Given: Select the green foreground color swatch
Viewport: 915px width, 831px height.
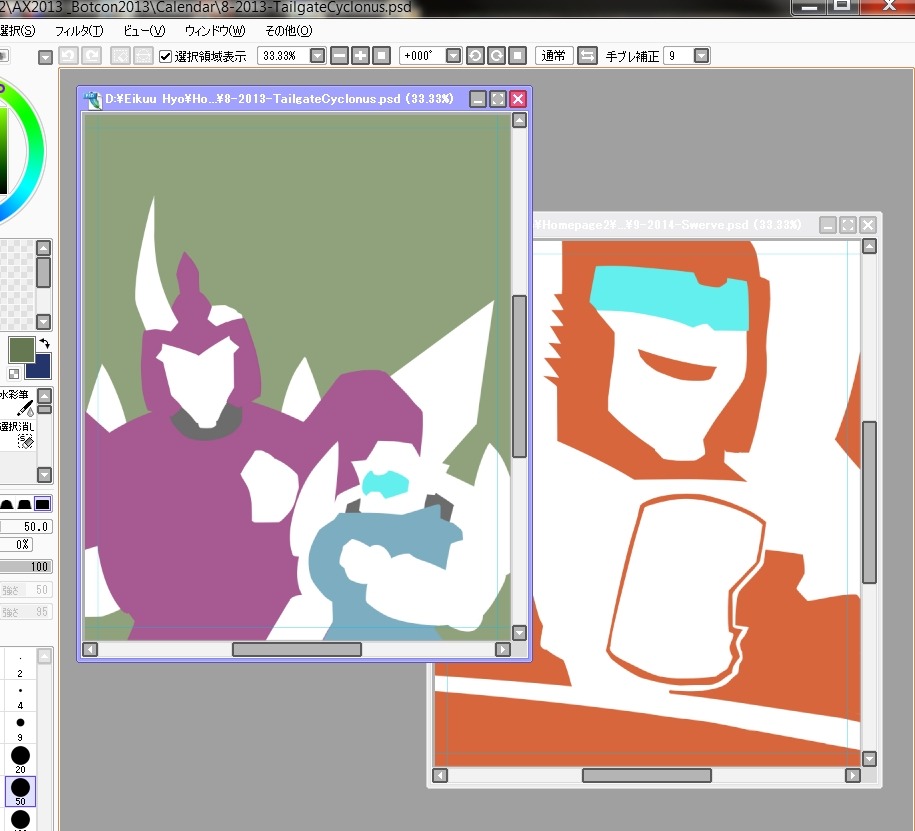Looking at the screenshot, I should click(x=22, y=349).
